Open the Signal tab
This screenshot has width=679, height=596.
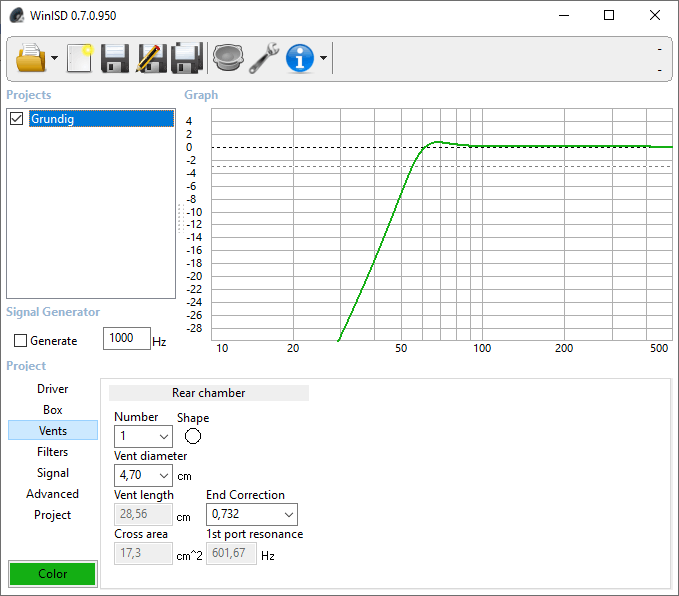coord(53,473)
